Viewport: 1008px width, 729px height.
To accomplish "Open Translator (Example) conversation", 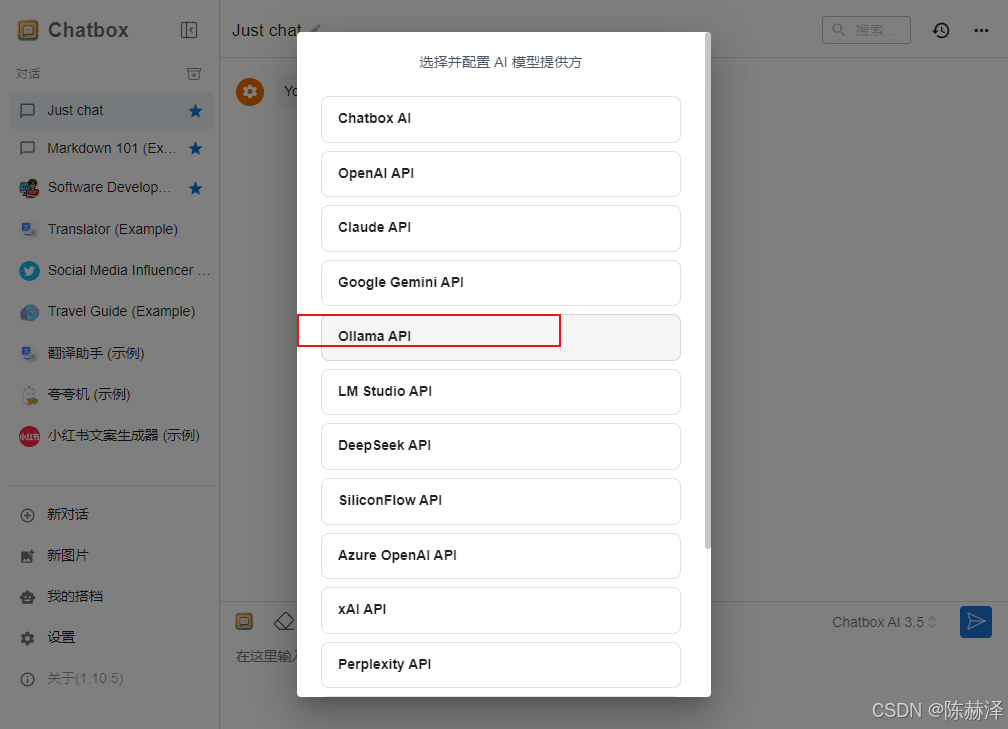I will [x=111, y=229].
